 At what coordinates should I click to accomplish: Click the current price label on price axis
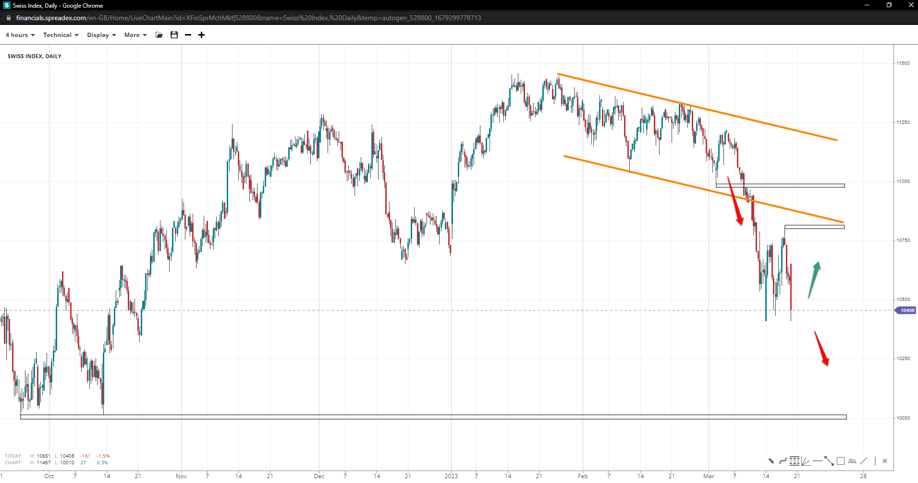click(905, 310)
